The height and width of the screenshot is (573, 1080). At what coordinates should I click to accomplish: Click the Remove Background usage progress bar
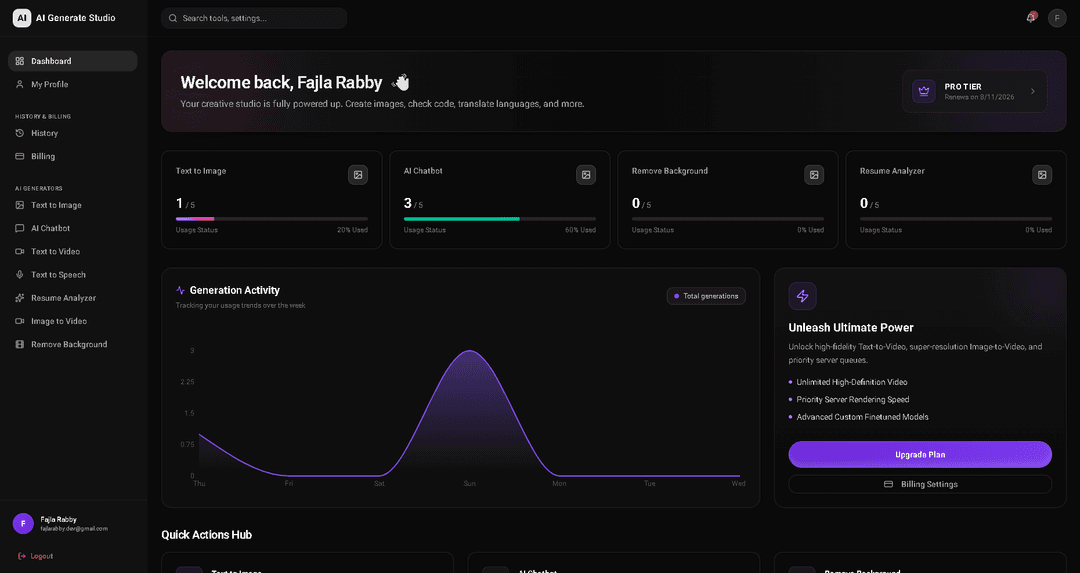[x=727, y=219]
